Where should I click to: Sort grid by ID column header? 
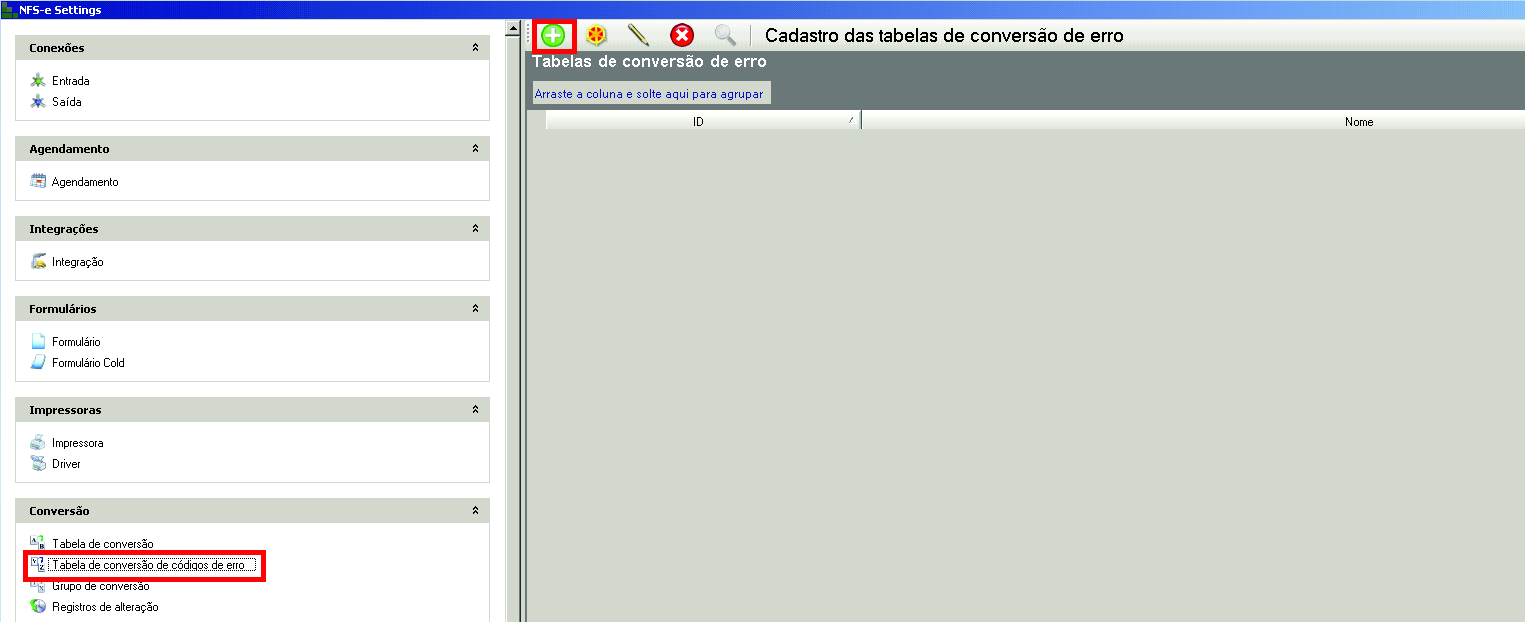pos(703,121)
